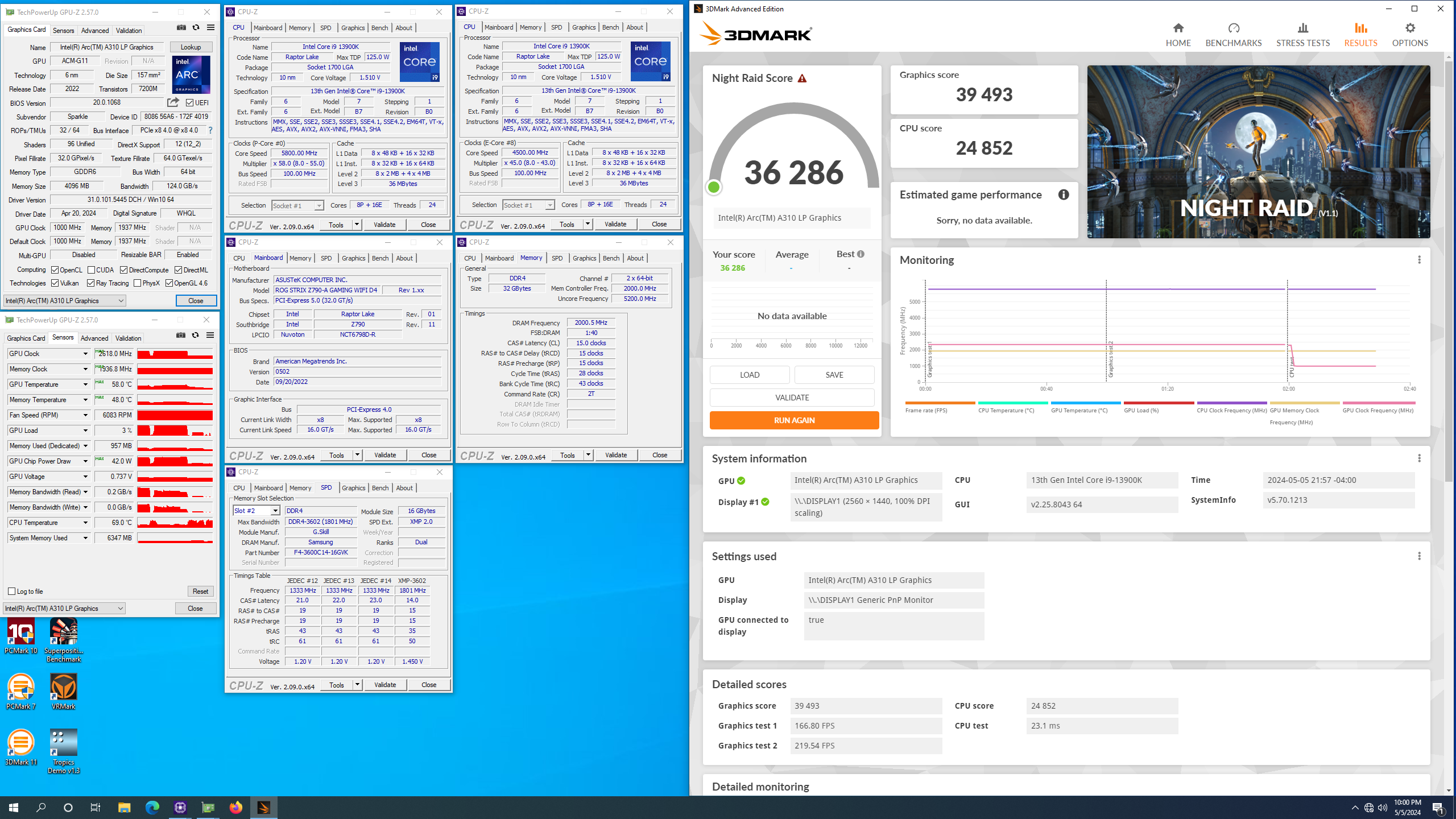Open GPU selection dropdown in GPU-Z Sensors window
This screenshot has height=819, width=1456.
point(64,609)
